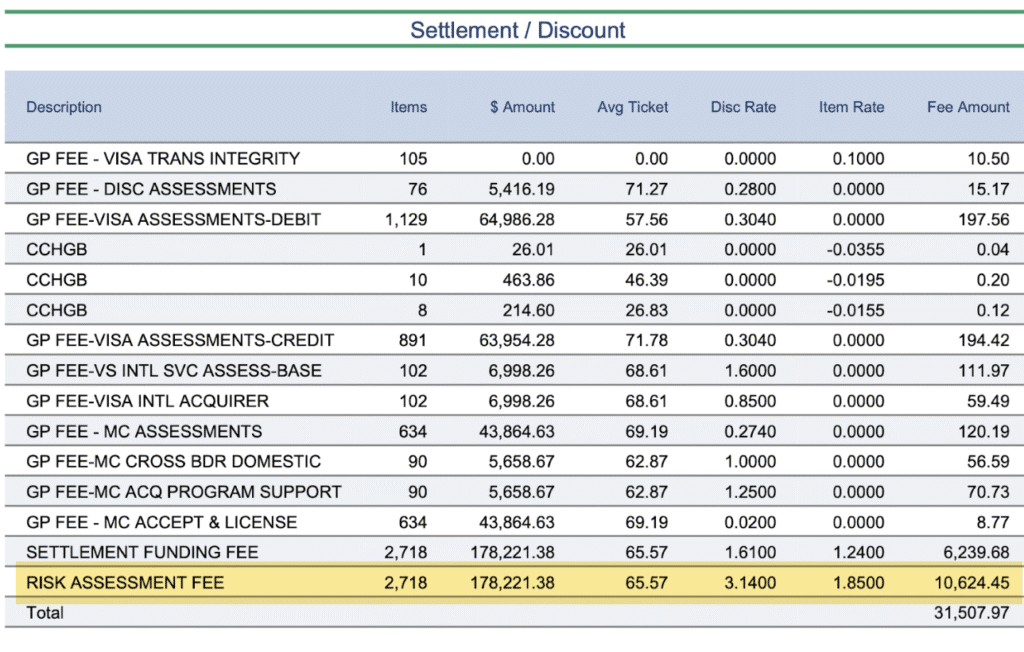1024x652 pixels.
Task: Click the 1.6100 disc rate value
Action: pyautogui.click(x=750, y=553)
